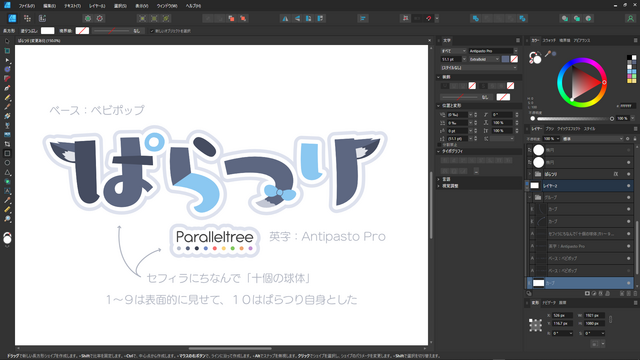Select the Ellipse tool in the left toolbar
The height and width of the screenshot is (360, 640).
point(7,163)
